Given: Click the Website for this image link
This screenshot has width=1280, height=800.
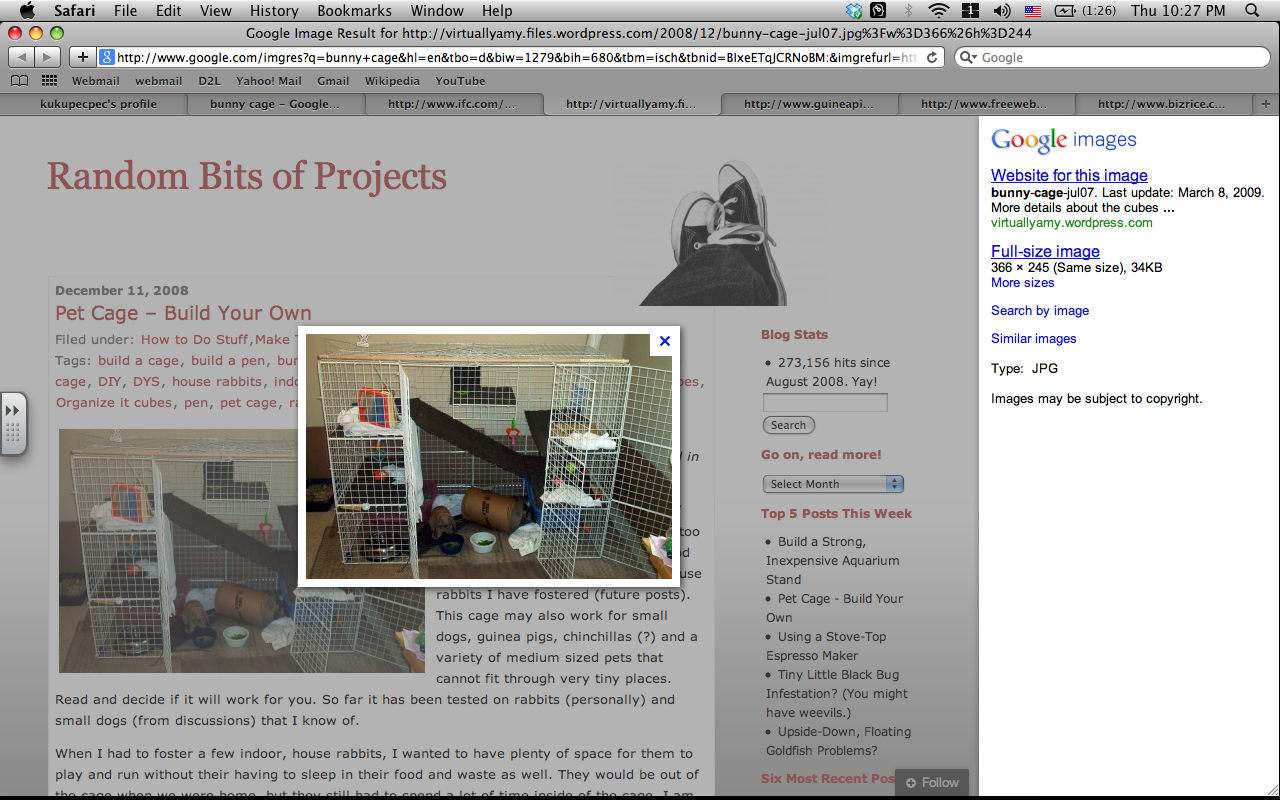Looking at the screenshot, I should [1069, 175].
